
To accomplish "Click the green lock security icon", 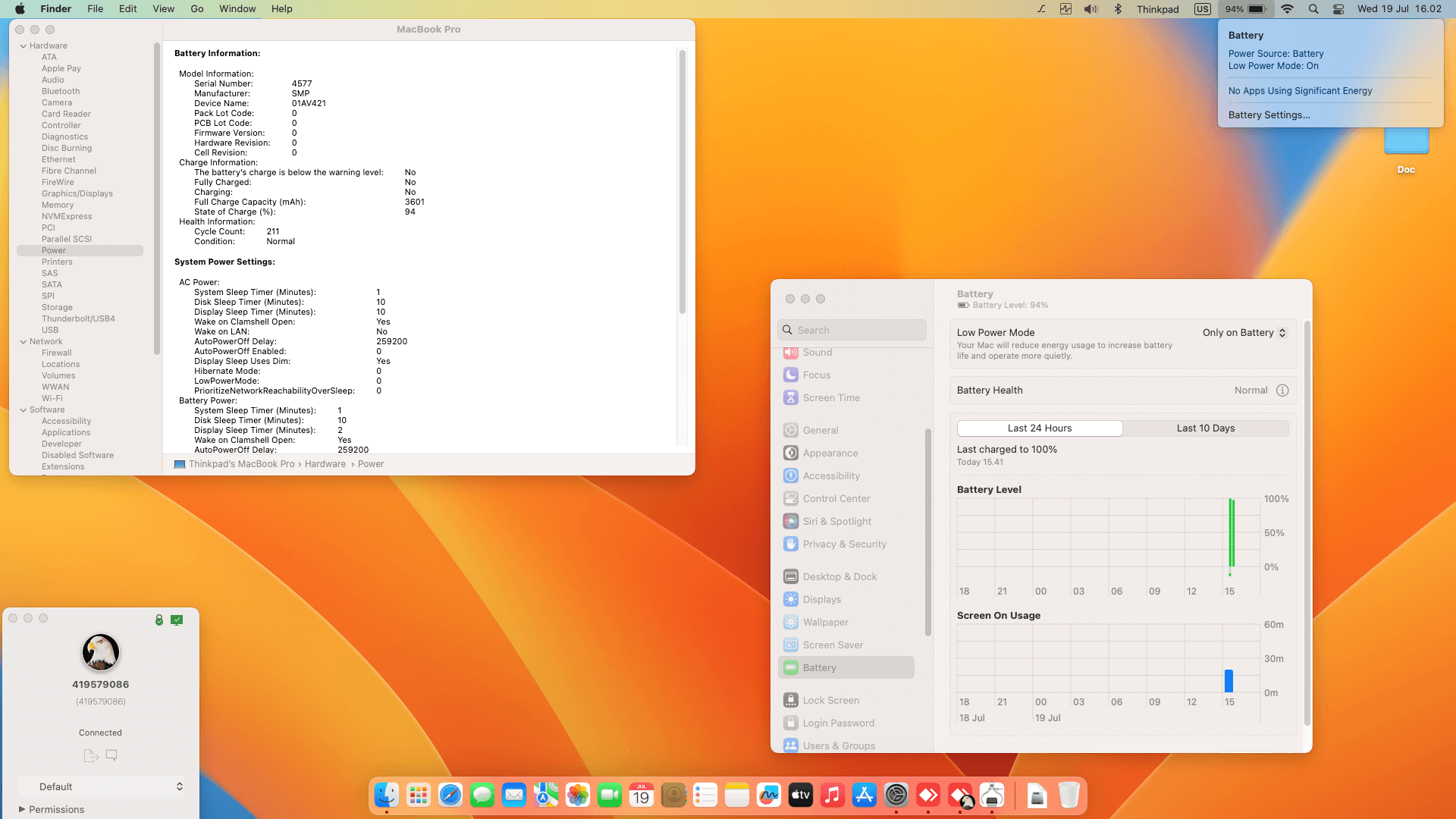I will pos(159,620).
